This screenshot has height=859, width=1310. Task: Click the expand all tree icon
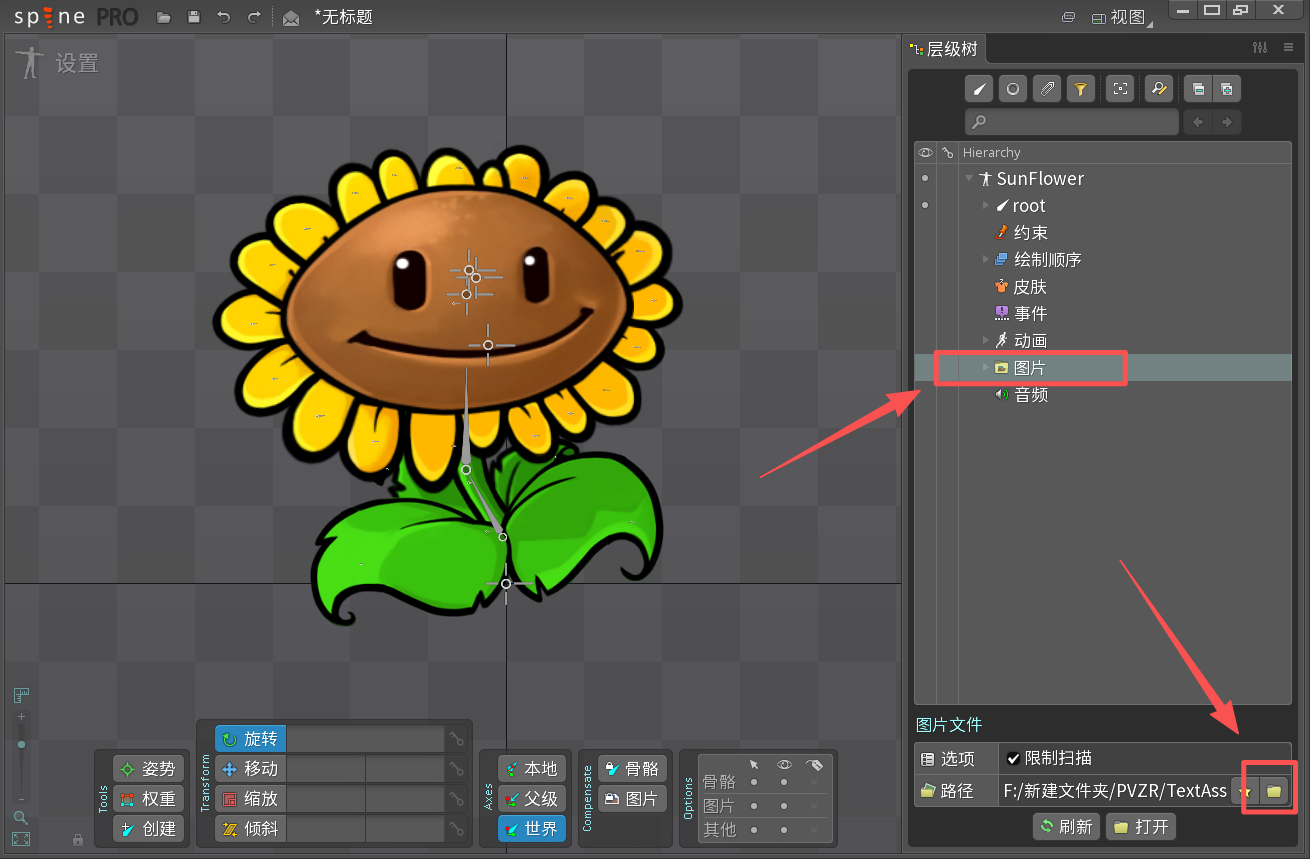[x=1226, y=89]
